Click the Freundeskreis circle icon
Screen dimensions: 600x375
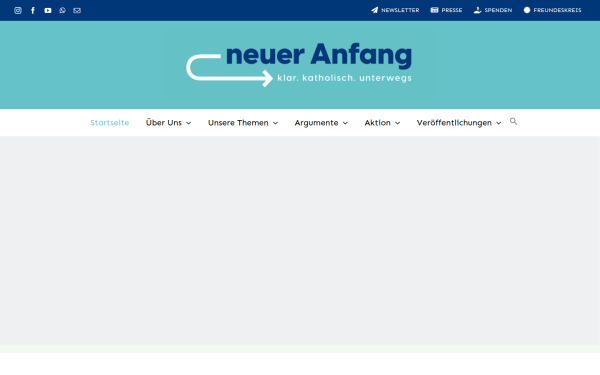pos(527,10)
